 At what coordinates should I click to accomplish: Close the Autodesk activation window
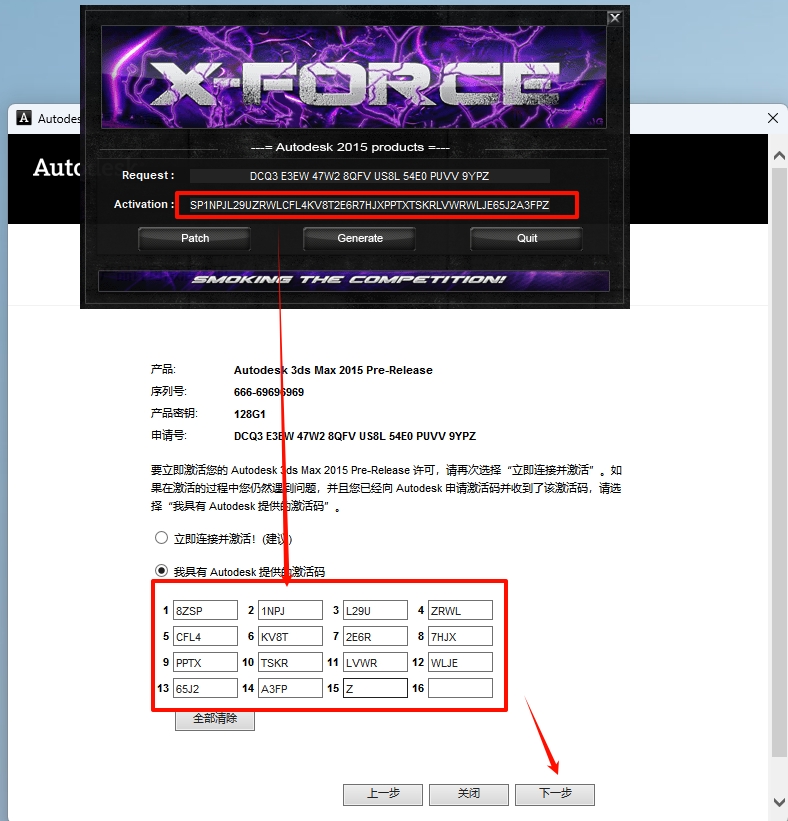point(772,118)
